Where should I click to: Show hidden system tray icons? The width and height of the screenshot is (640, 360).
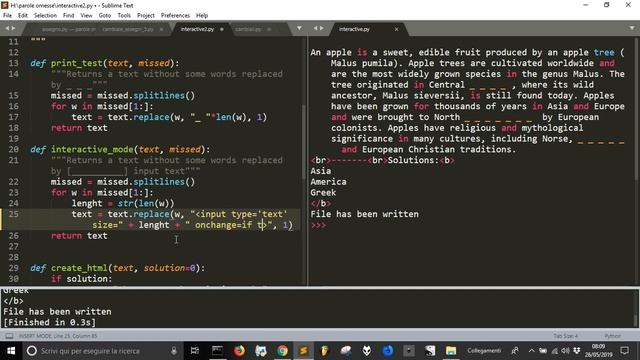(x=531, y=351)
